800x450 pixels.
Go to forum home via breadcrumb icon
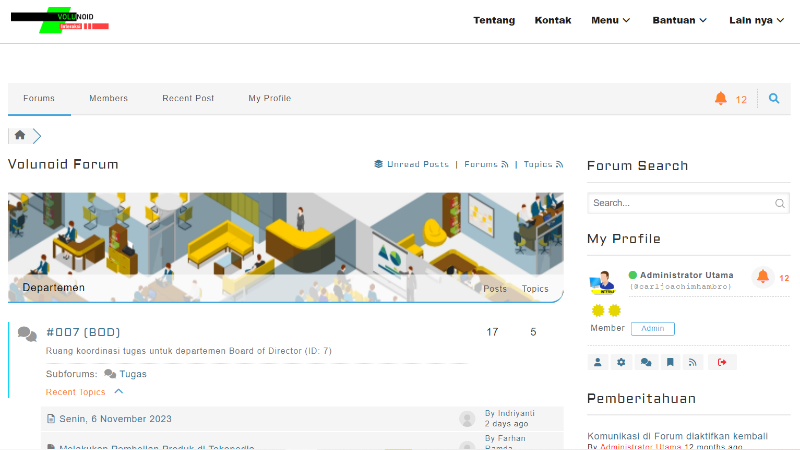20,136
